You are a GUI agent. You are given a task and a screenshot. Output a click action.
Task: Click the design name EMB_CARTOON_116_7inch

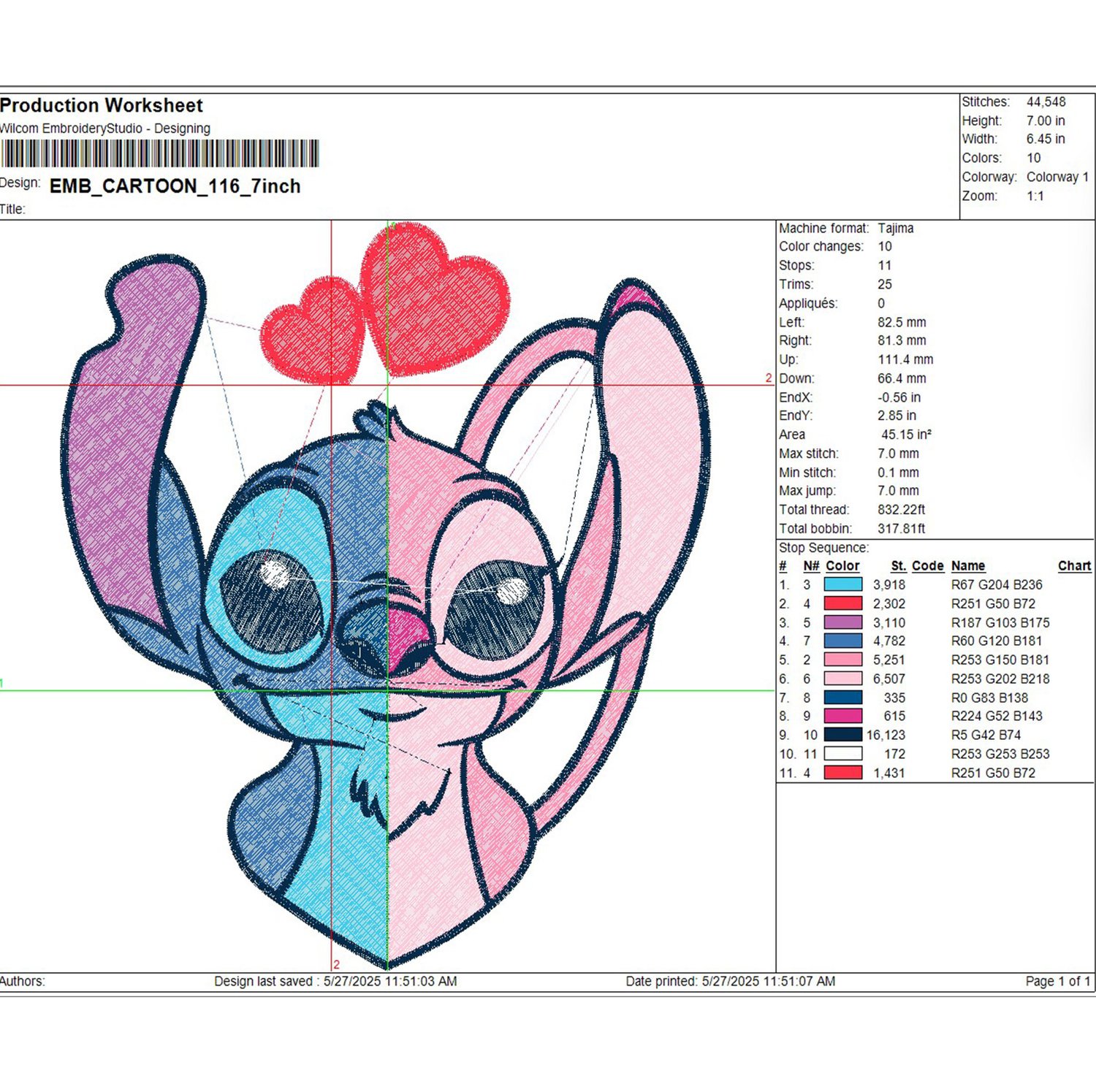pos(175,186)
